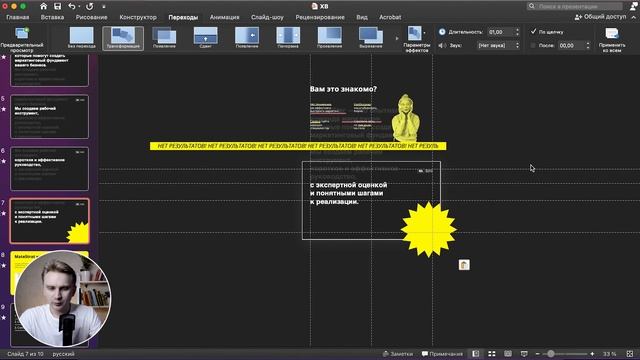Select slide 7 thumbnail with yellow starburst
The width and height of the screenshot is (640, 360).
click(49, 221)
